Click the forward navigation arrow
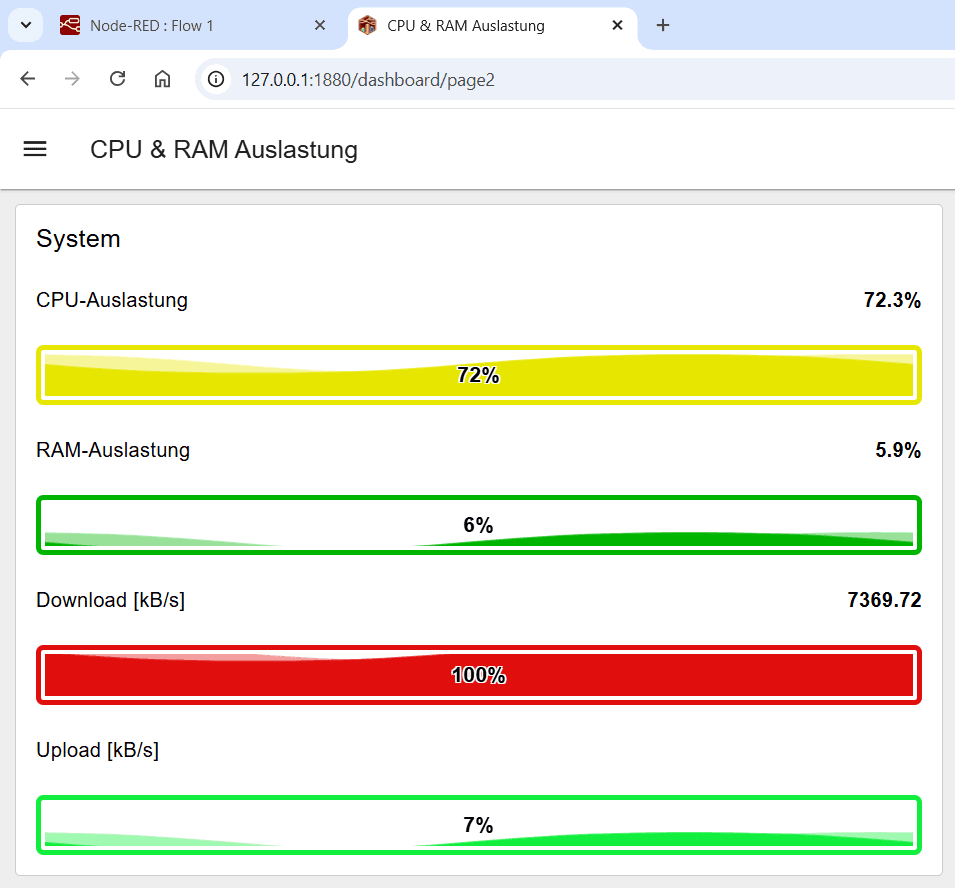 [x=72, y=79]
